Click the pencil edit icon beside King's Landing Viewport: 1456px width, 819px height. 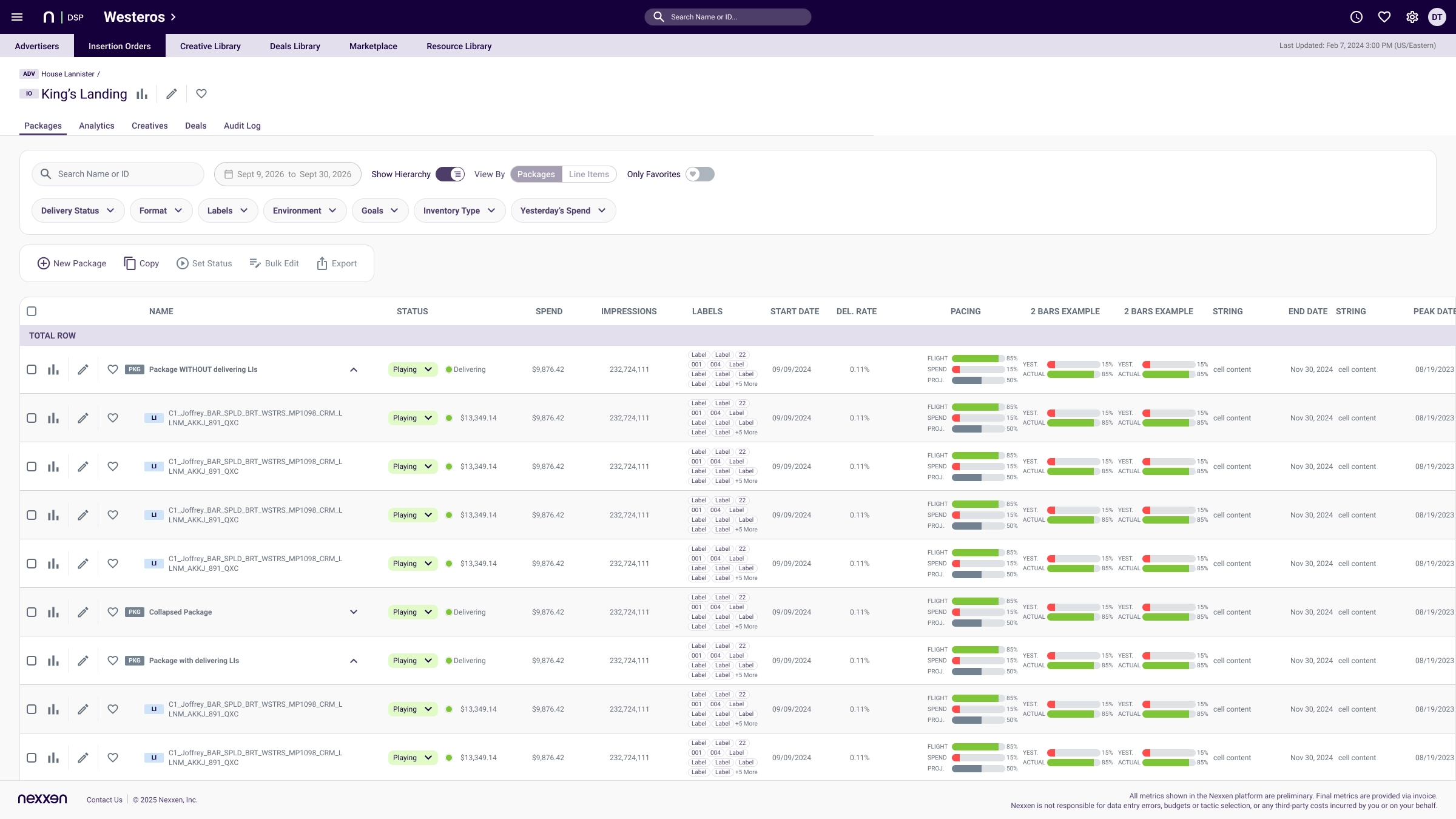[x=172, y=94]
